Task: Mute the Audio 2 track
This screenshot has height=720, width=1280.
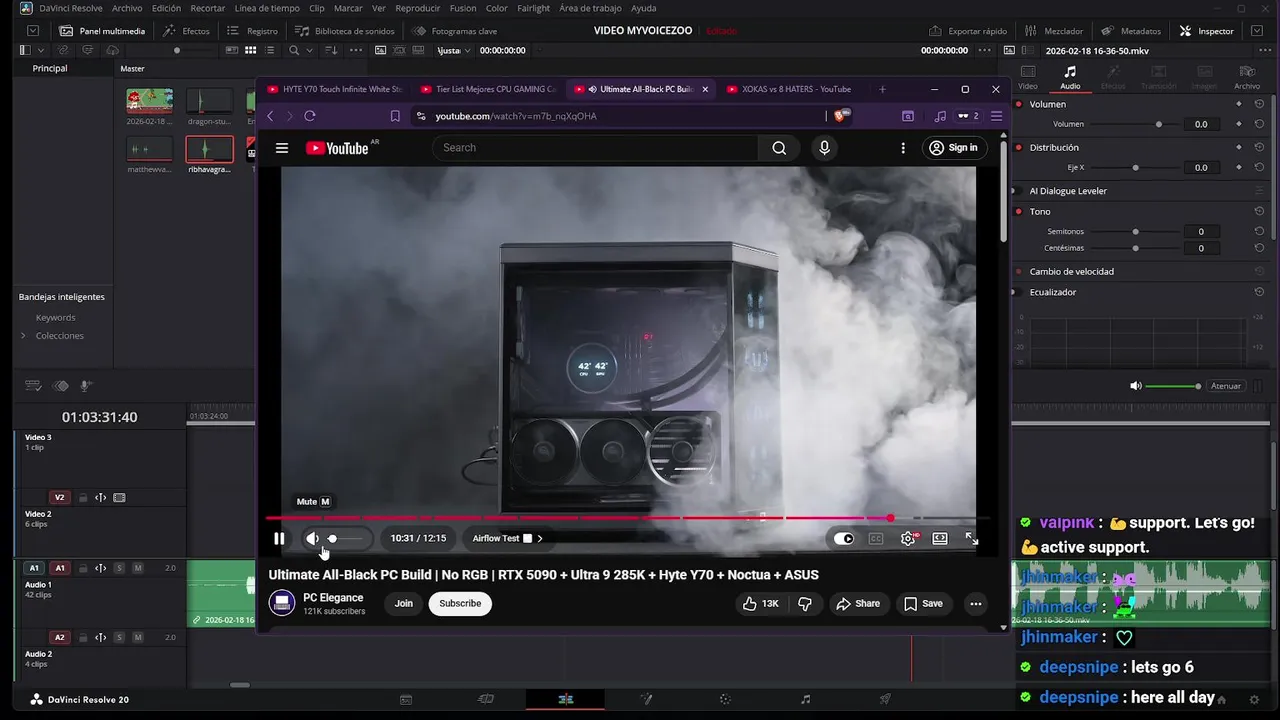Action: click(138, 637)
